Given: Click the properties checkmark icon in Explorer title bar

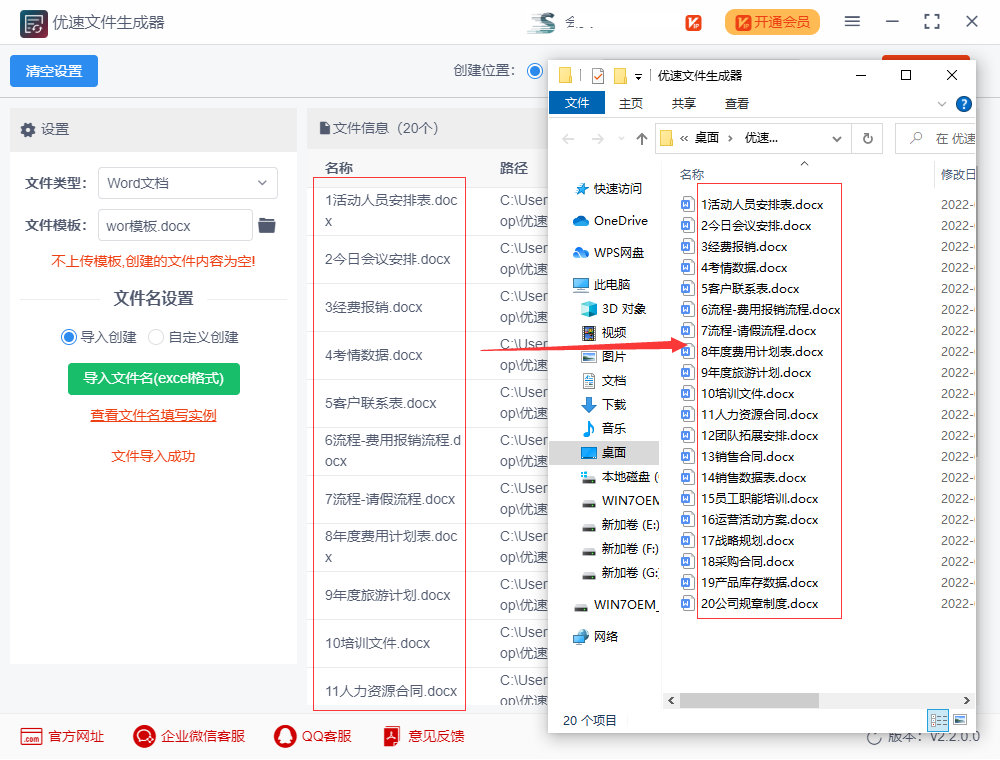Looking at the screenshot, I should [598, 76].
